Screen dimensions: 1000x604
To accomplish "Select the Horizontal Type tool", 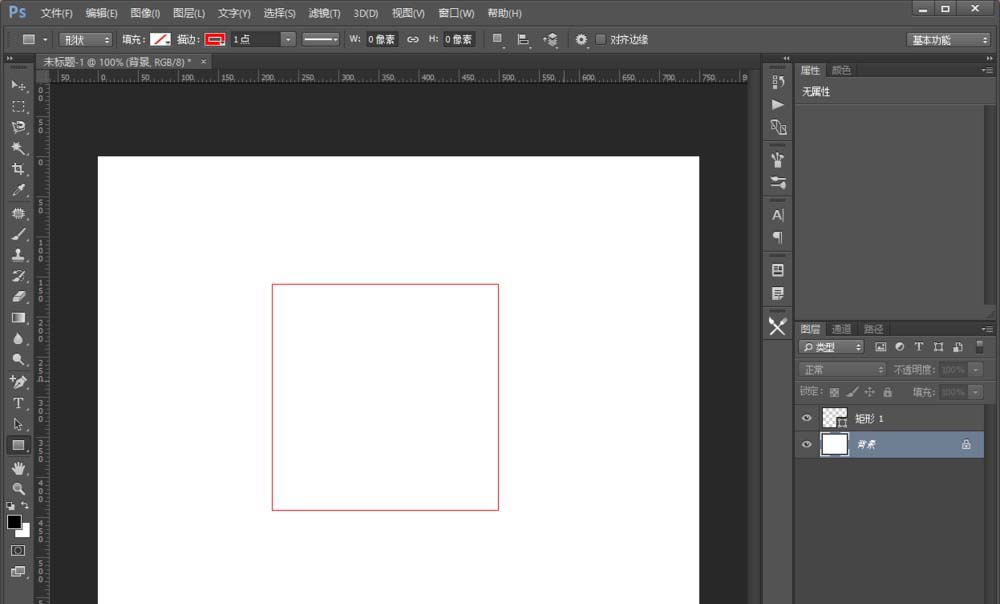I will (18, 400).
